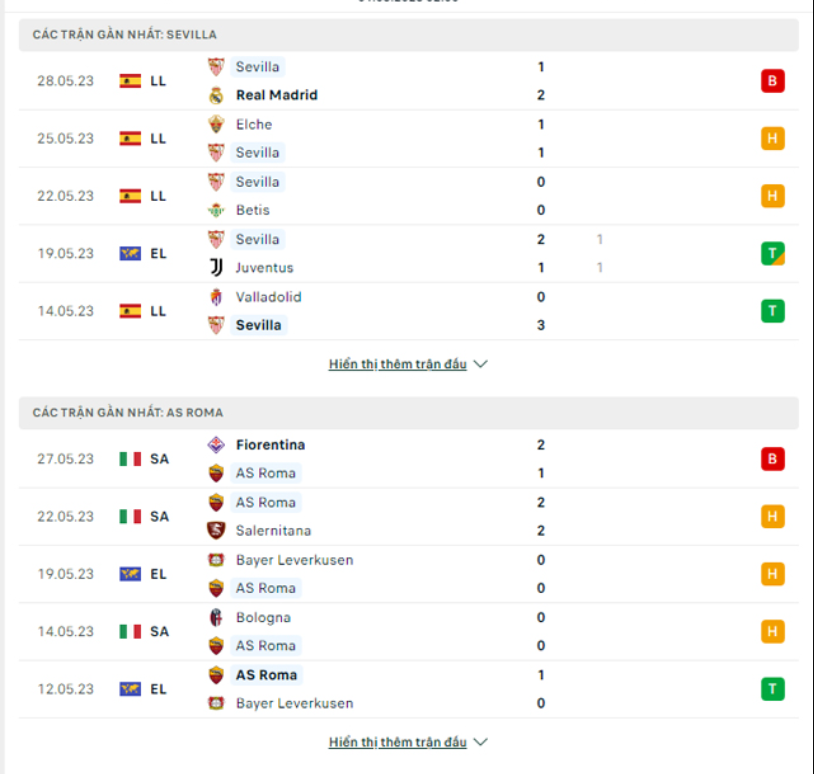The width and height of the screenshot is (814, 774).
Task: Click the green 'T' badge for the Valladolid match
Action: pyautogui.click(x=772, y=311)
